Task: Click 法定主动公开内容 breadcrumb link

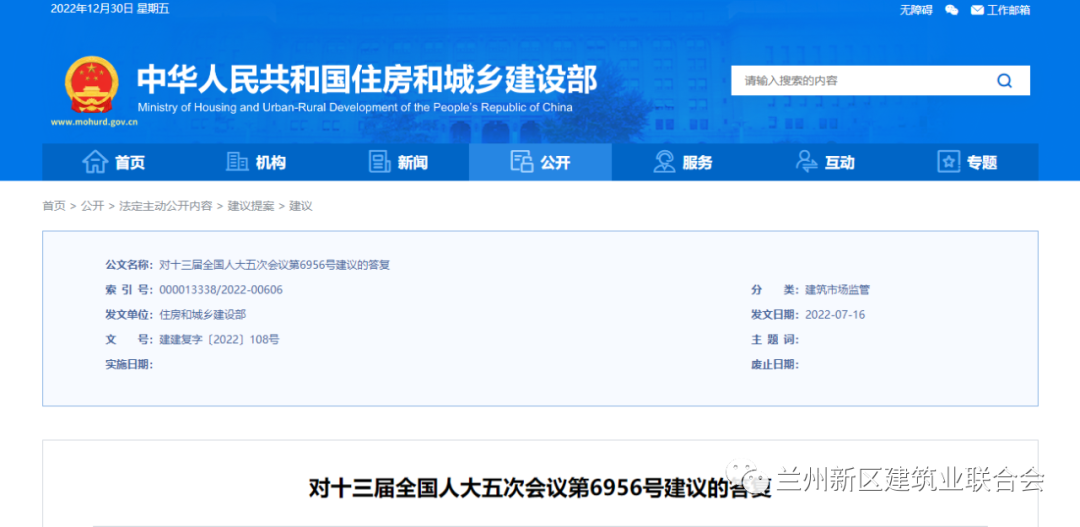Action: click(x=165, y=206)
